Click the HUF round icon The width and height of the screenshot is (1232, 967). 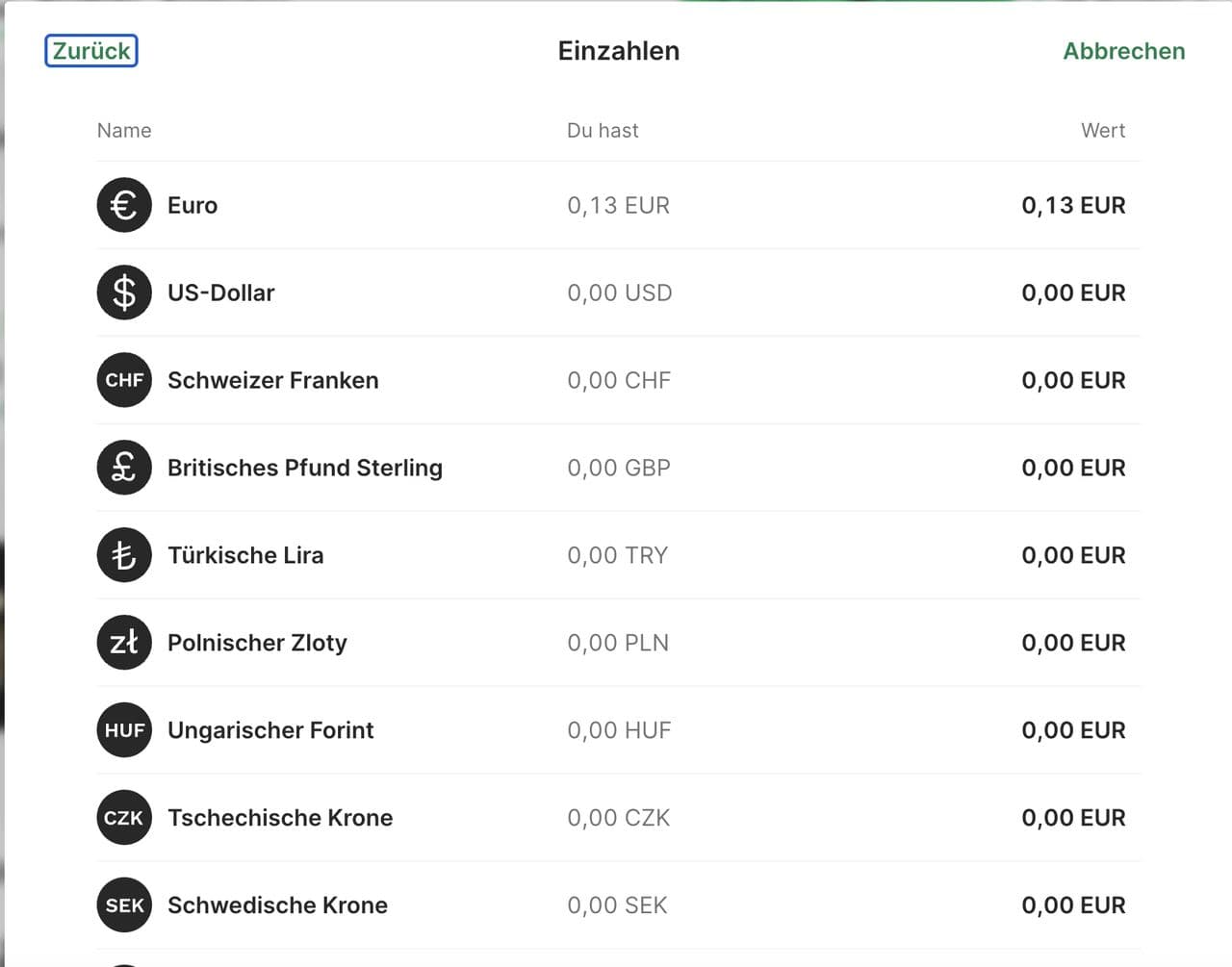pyautogui.click(x=124, y=730)
